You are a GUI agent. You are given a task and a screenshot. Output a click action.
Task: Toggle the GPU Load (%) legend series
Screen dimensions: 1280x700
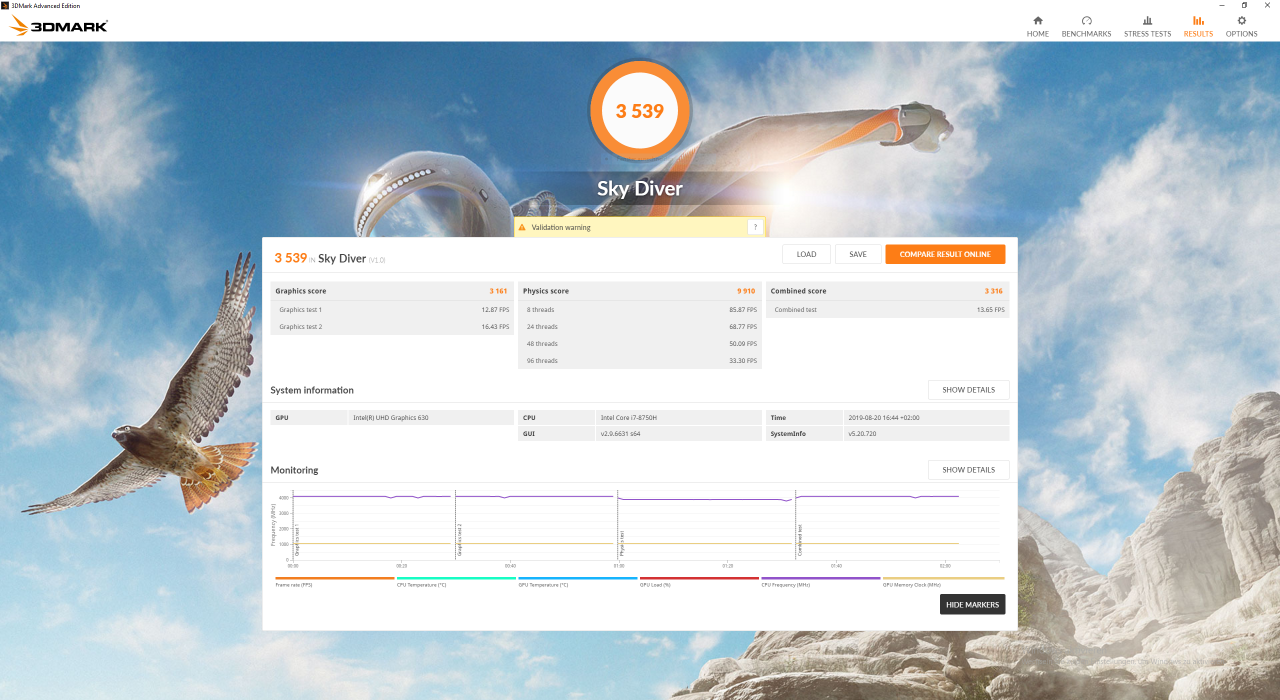[x=699, y=582]
